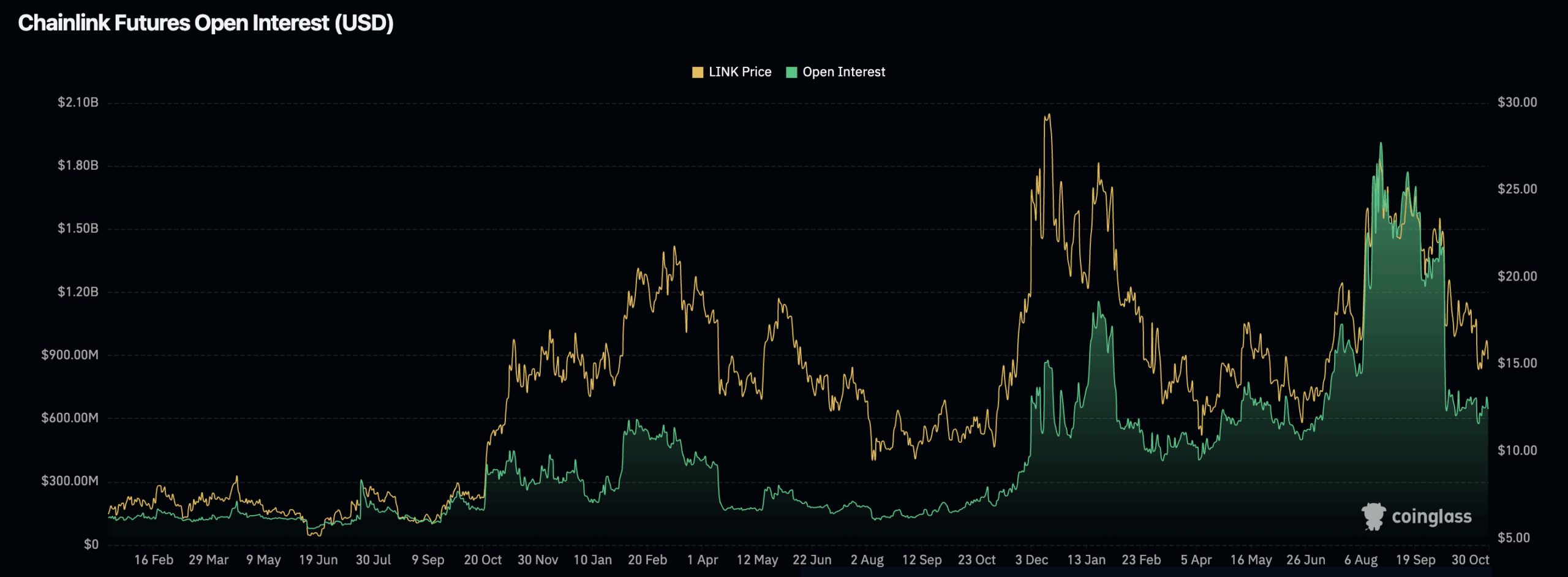Click the $30.00 right axis label

click(1517, 102)
